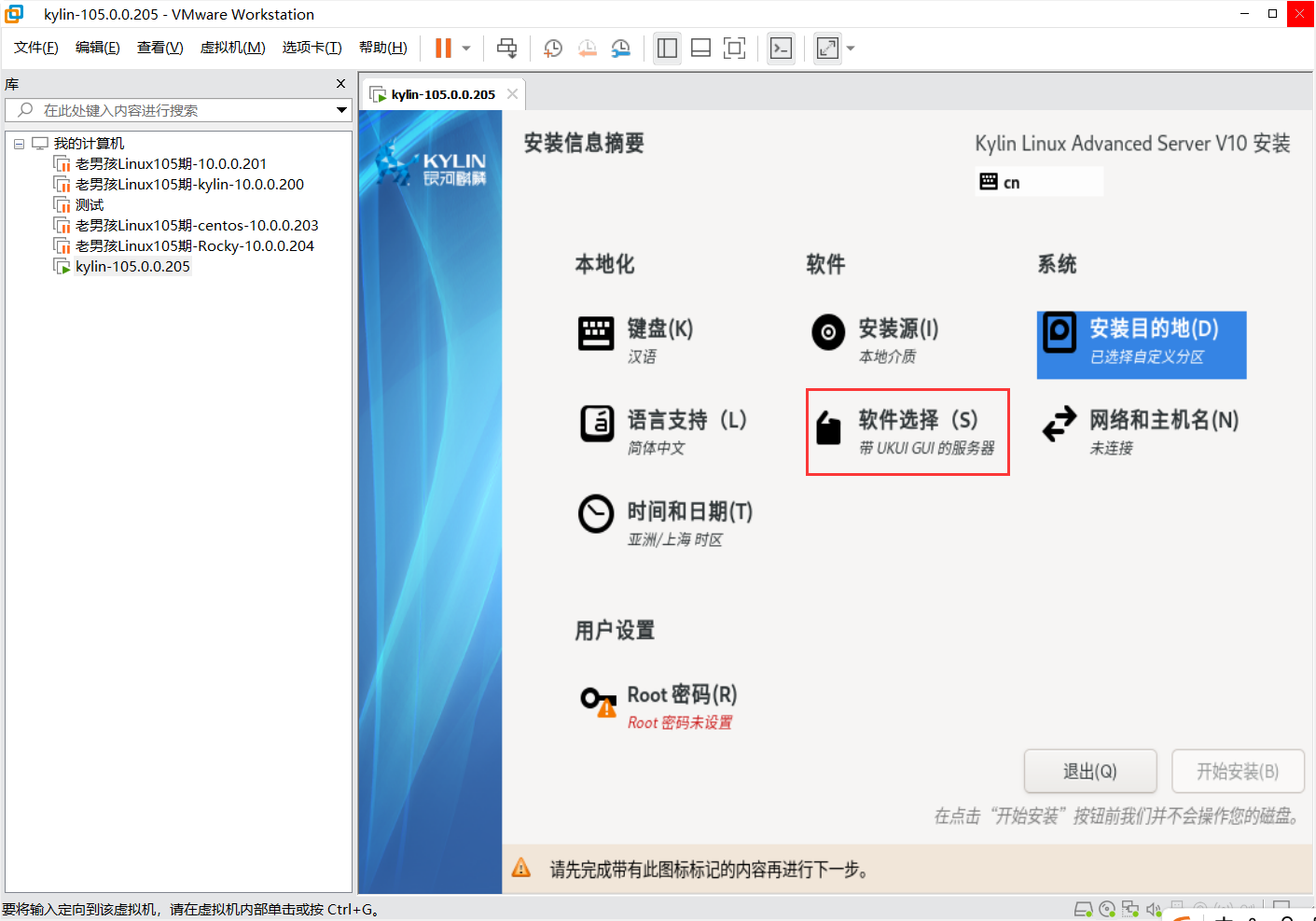Pause the virtual machine with the orange pause icon

click(x=443, y=49)
